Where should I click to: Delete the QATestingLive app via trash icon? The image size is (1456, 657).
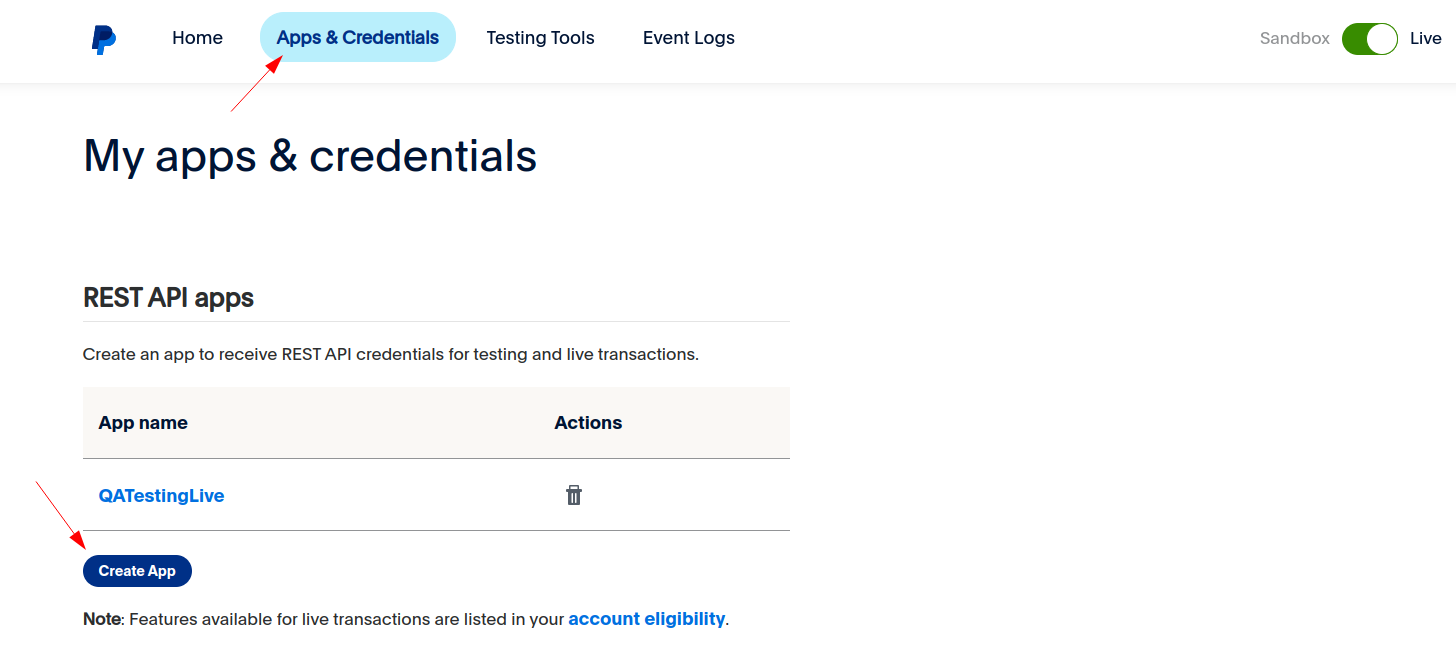[x=574, y=495]
